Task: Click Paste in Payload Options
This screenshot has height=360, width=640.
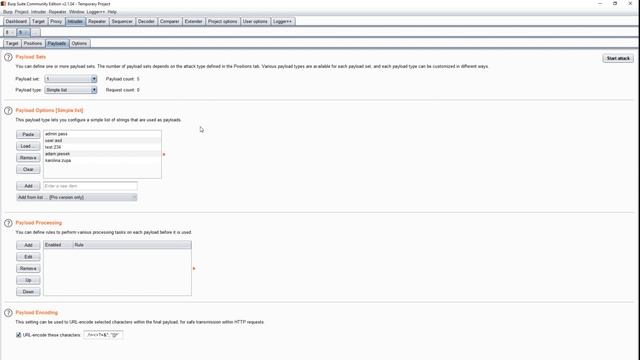Action: coord(28,134)
